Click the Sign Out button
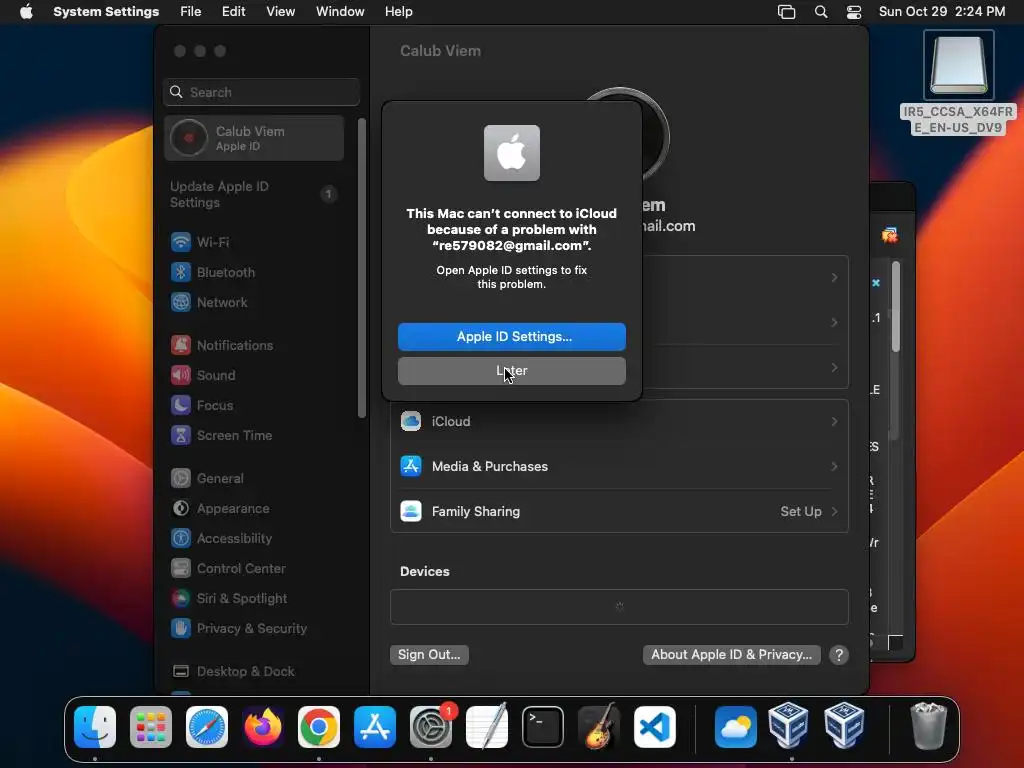This screenshot has width=1024, height=768. click(429, 654)
